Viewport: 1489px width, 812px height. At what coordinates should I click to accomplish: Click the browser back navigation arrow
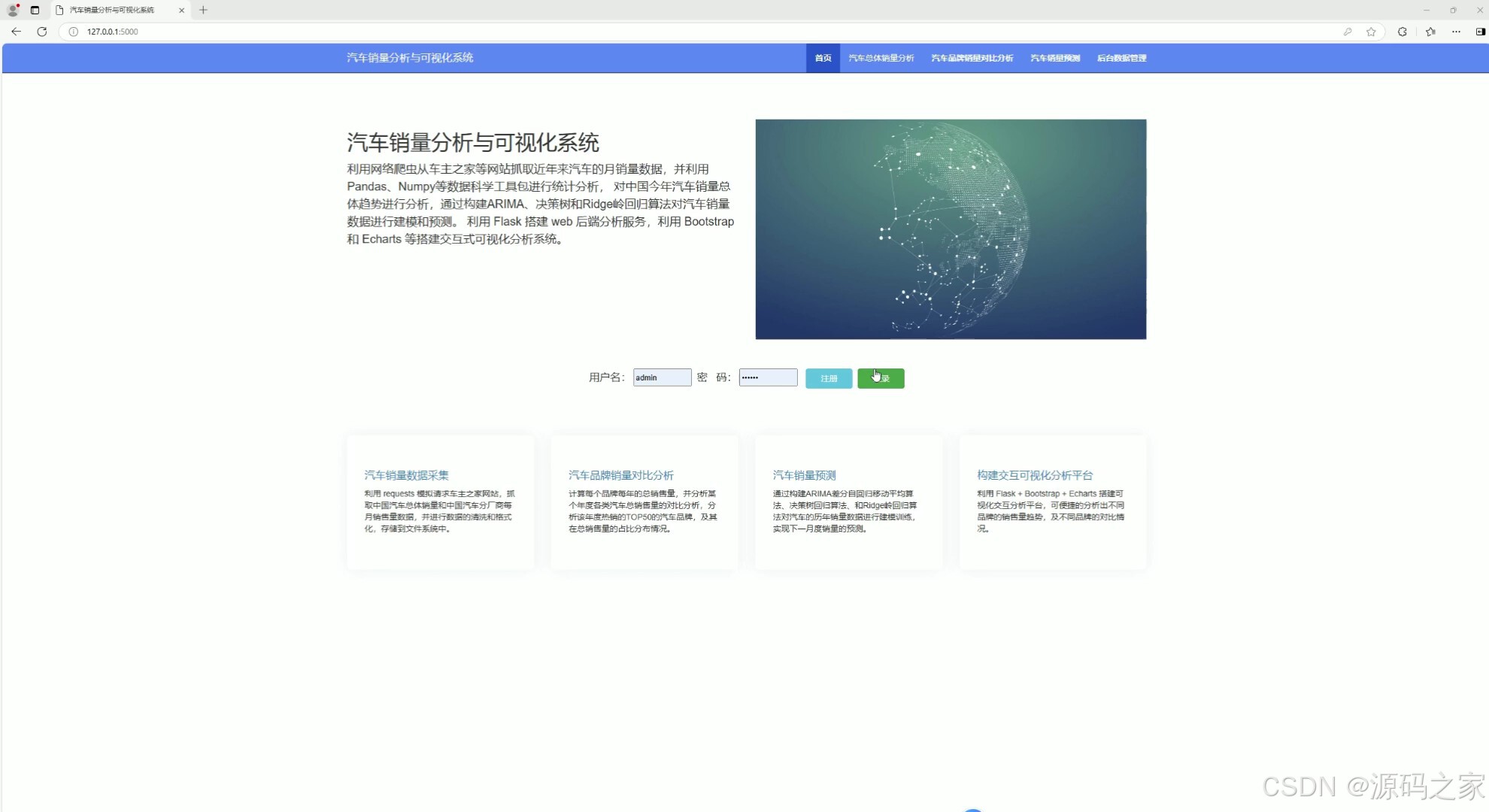coord(16,32)
